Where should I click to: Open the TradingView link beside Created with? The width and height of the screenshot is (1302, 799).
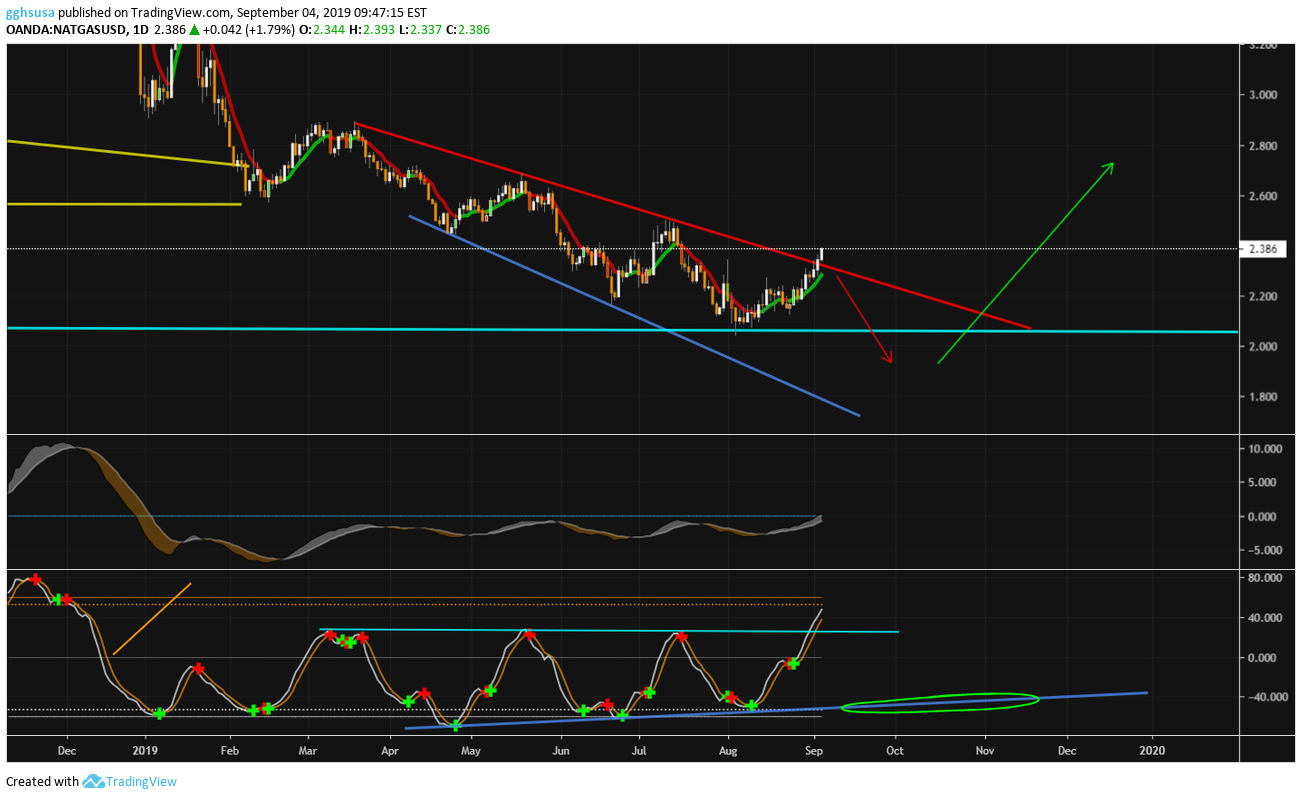[x=142, y=781]
